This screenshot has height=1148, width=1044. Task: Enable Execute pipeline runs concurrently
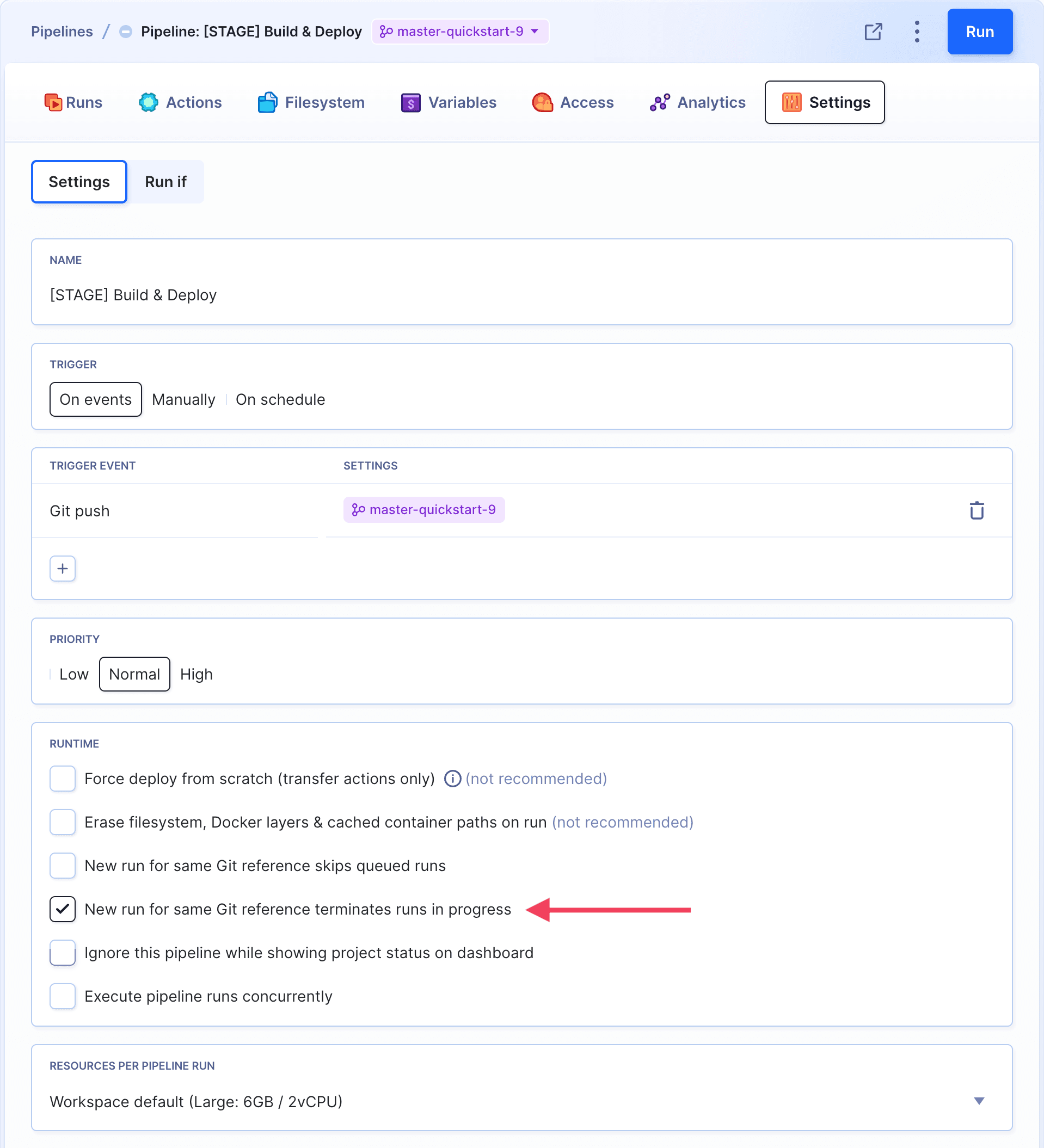coord(63,996)
